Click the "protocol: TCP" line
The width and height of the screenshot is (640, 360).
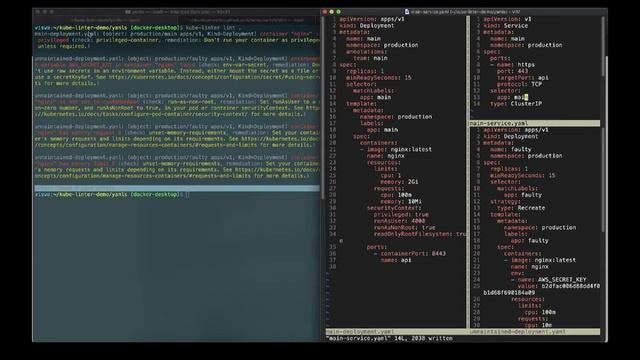pos(520,84)
